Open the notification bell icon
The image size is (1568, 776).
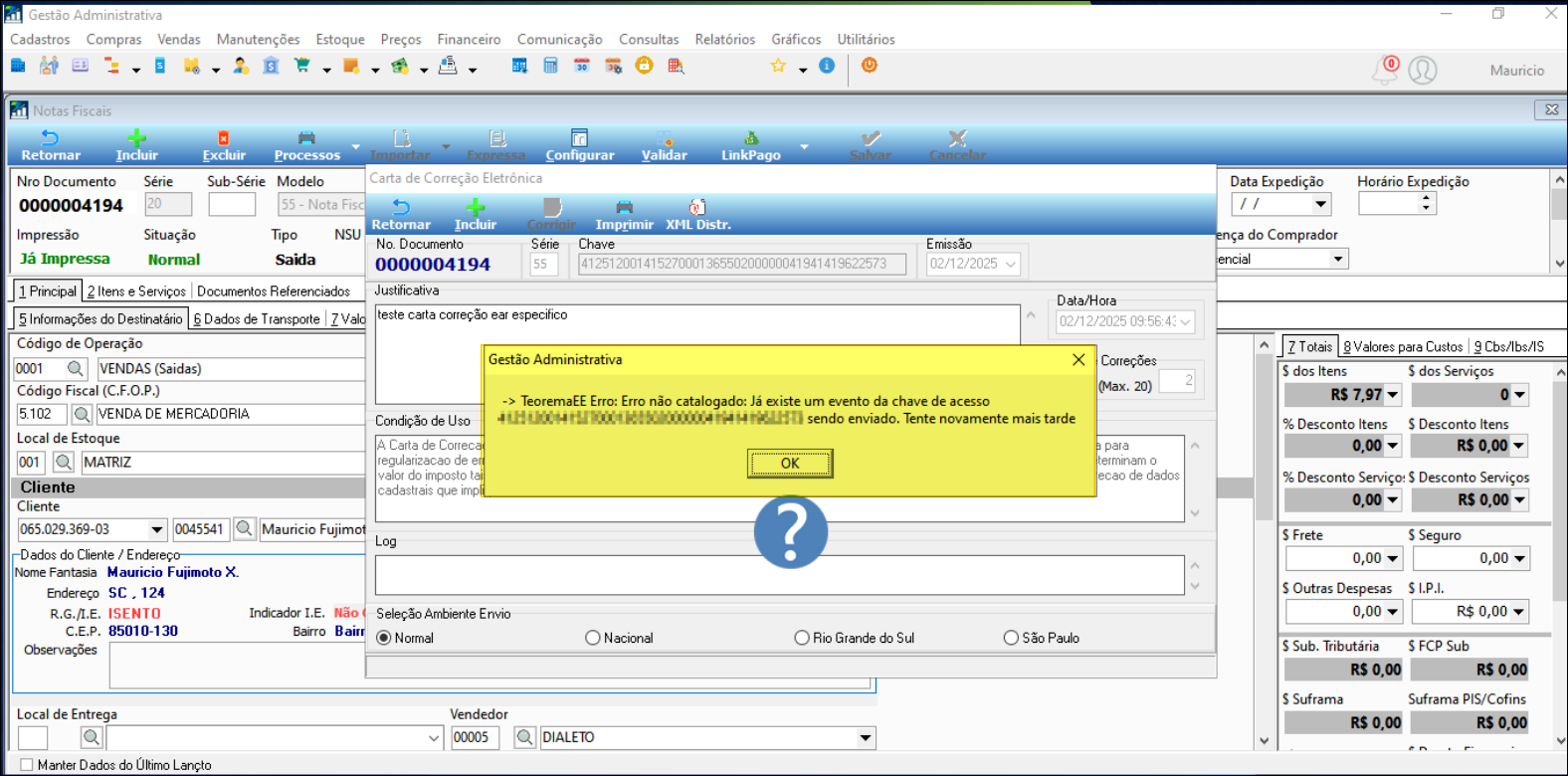click(1384, 71)
